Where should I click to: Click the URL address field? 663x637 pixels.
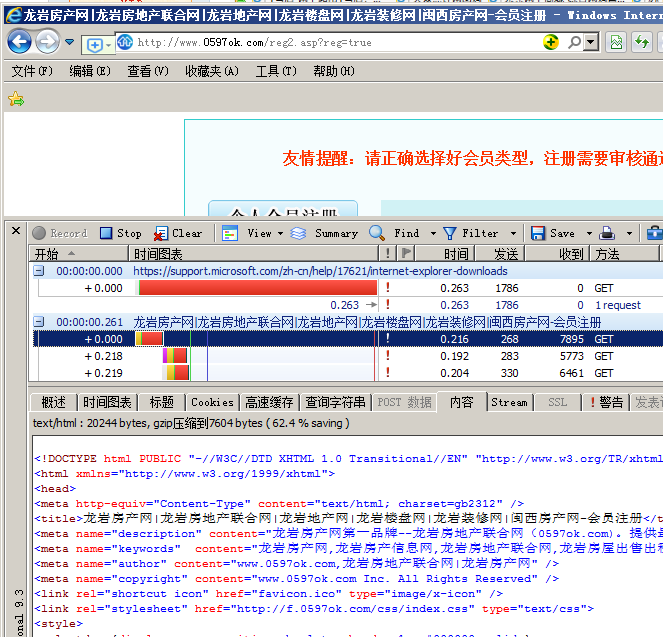pyautogui.click(x=330, y=42)
